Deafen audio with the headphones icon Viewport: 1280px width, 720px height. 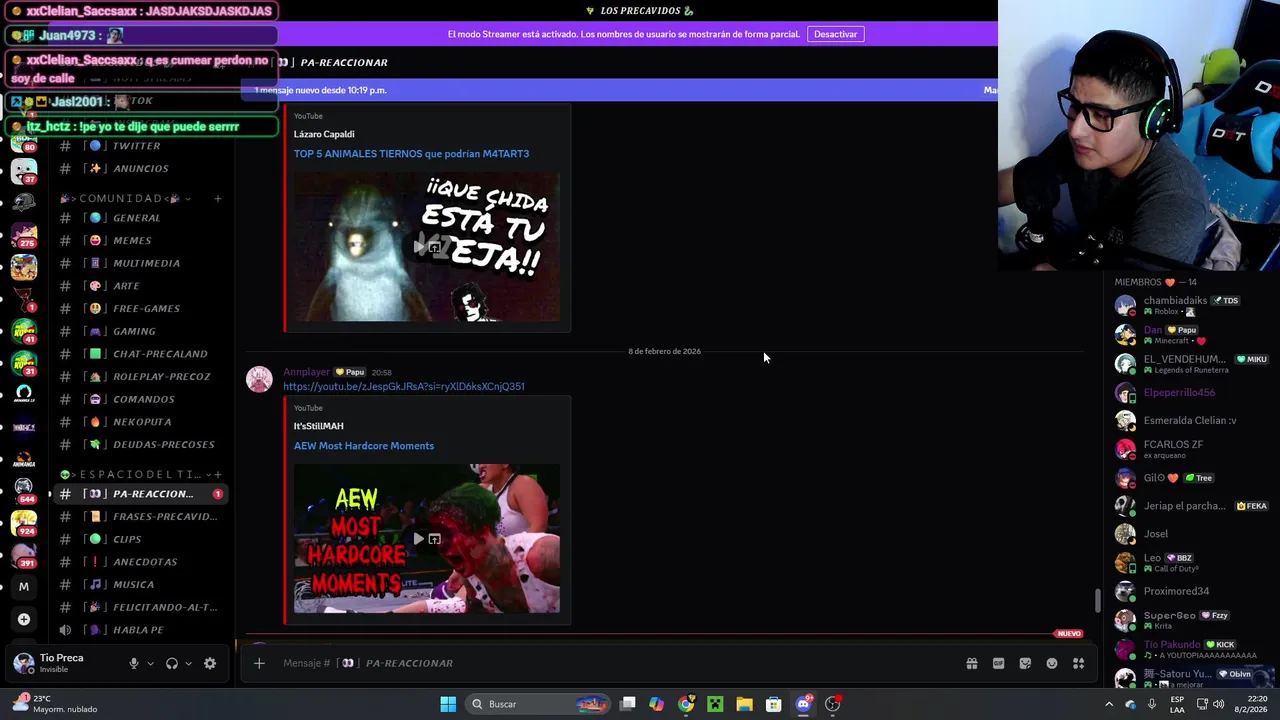pyautogui.click(x=172, y=663)
